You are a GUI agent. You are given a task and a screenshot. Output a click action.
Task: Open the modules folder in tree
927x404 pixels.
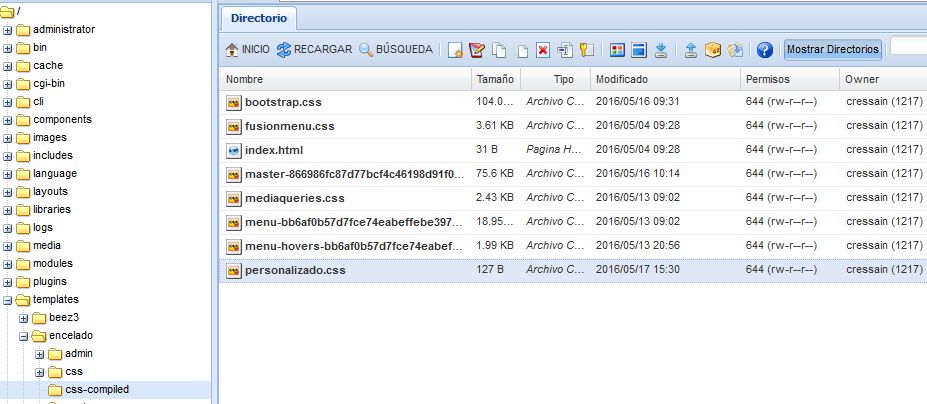point(53,264)
